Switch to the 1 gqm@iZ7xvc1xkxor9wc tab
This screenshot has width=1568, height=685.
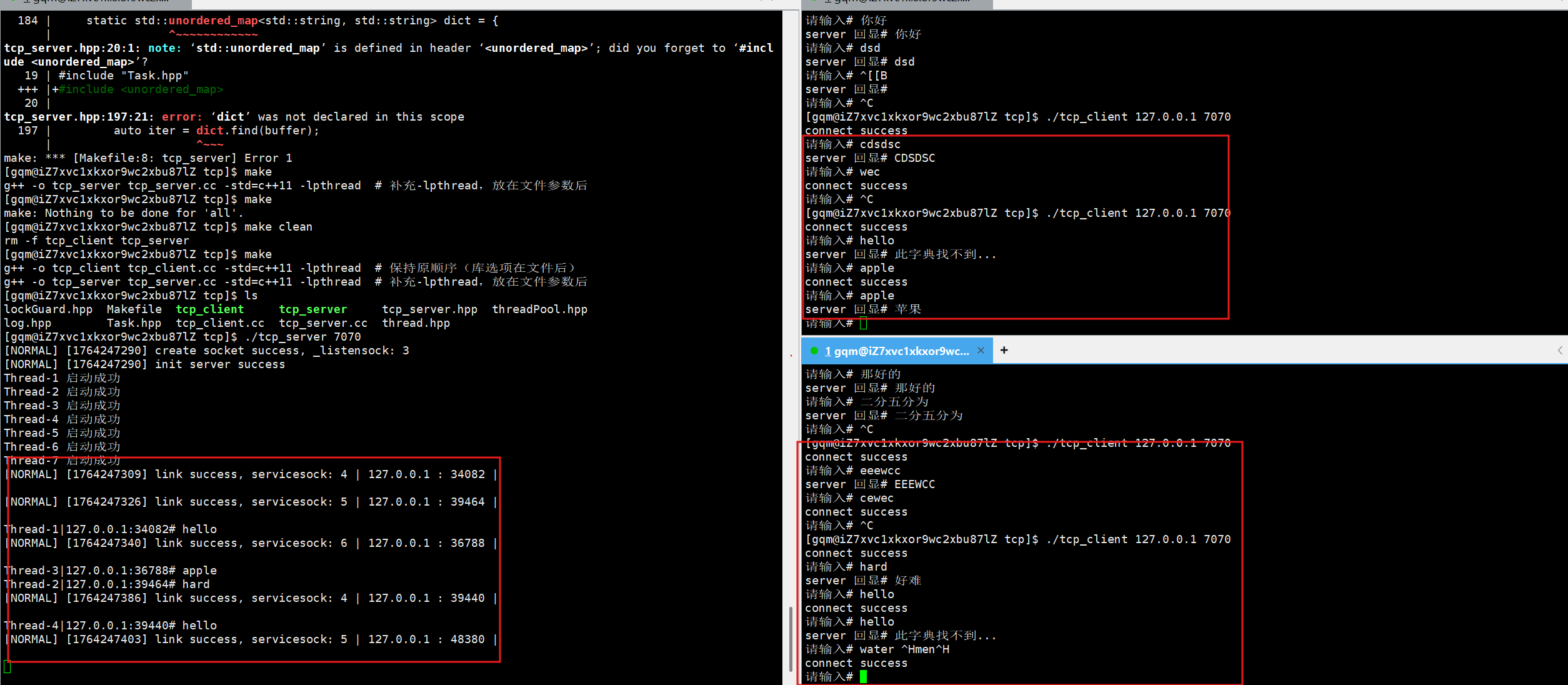point(896,351)
